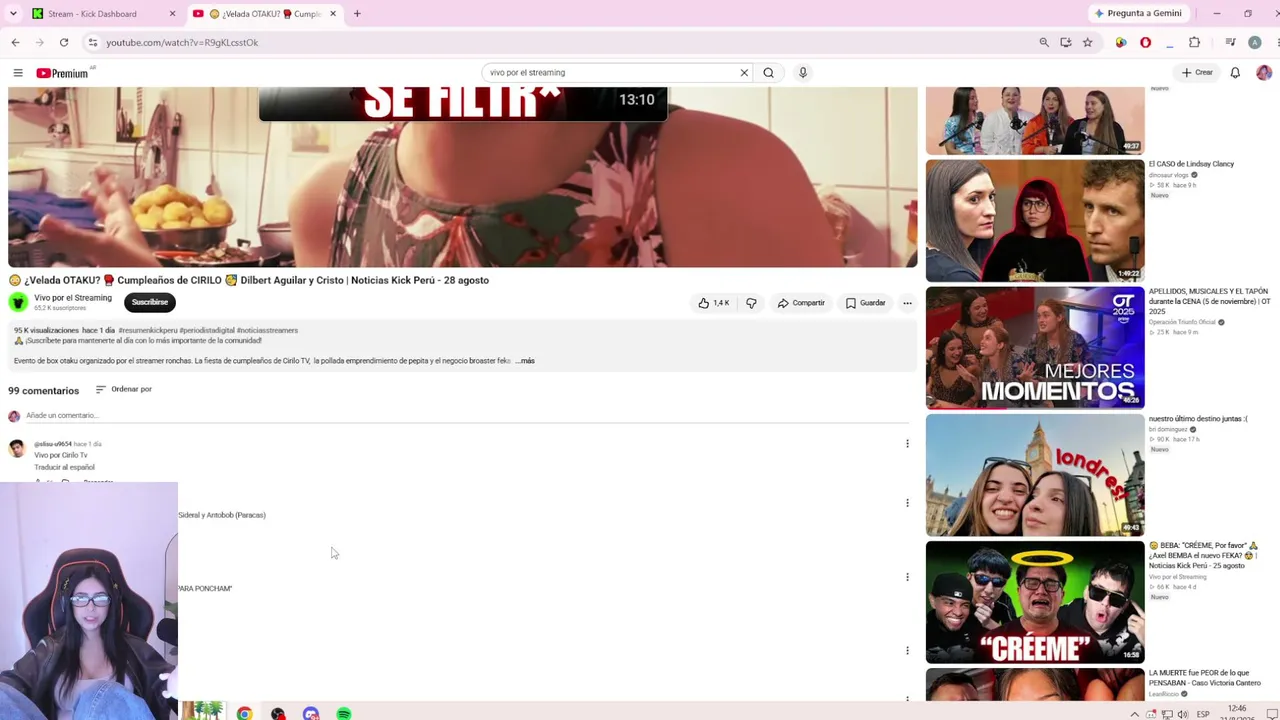Click Traducir al español under first comment
Screen dimensions: 1280x720
64,467
